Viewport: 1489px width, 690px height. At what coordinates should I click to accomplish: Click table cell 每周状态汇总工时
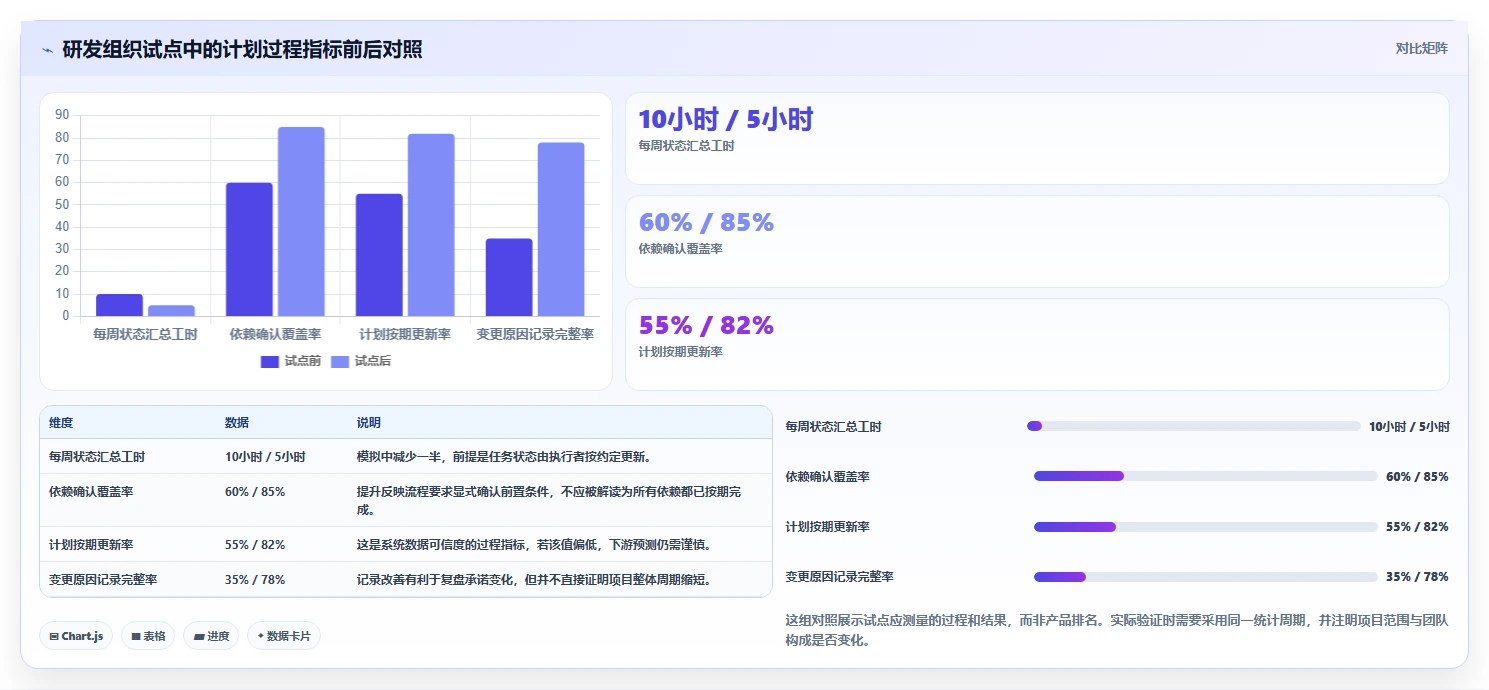point(97,456)
